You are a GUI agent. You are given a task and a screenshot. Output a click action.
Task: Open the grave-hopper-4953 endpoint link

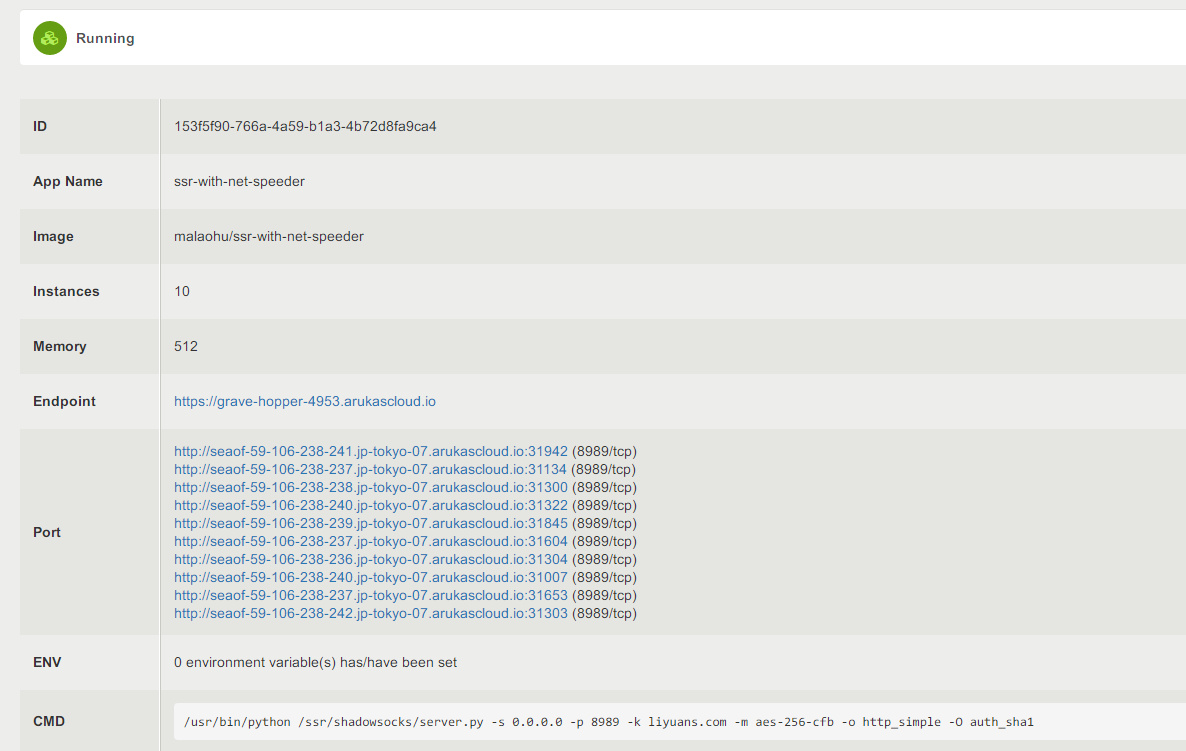(x=304, y=401)
